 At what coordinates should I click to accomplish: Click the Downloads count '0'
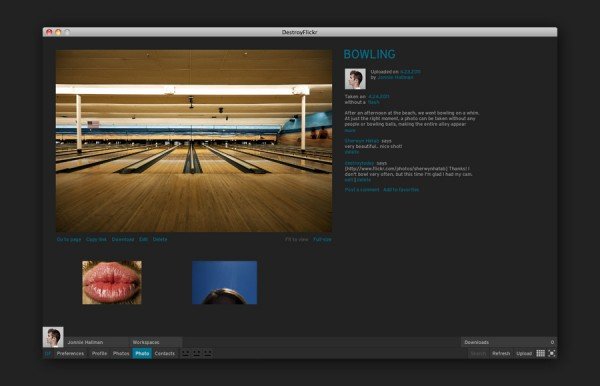(x=552, y=342)
